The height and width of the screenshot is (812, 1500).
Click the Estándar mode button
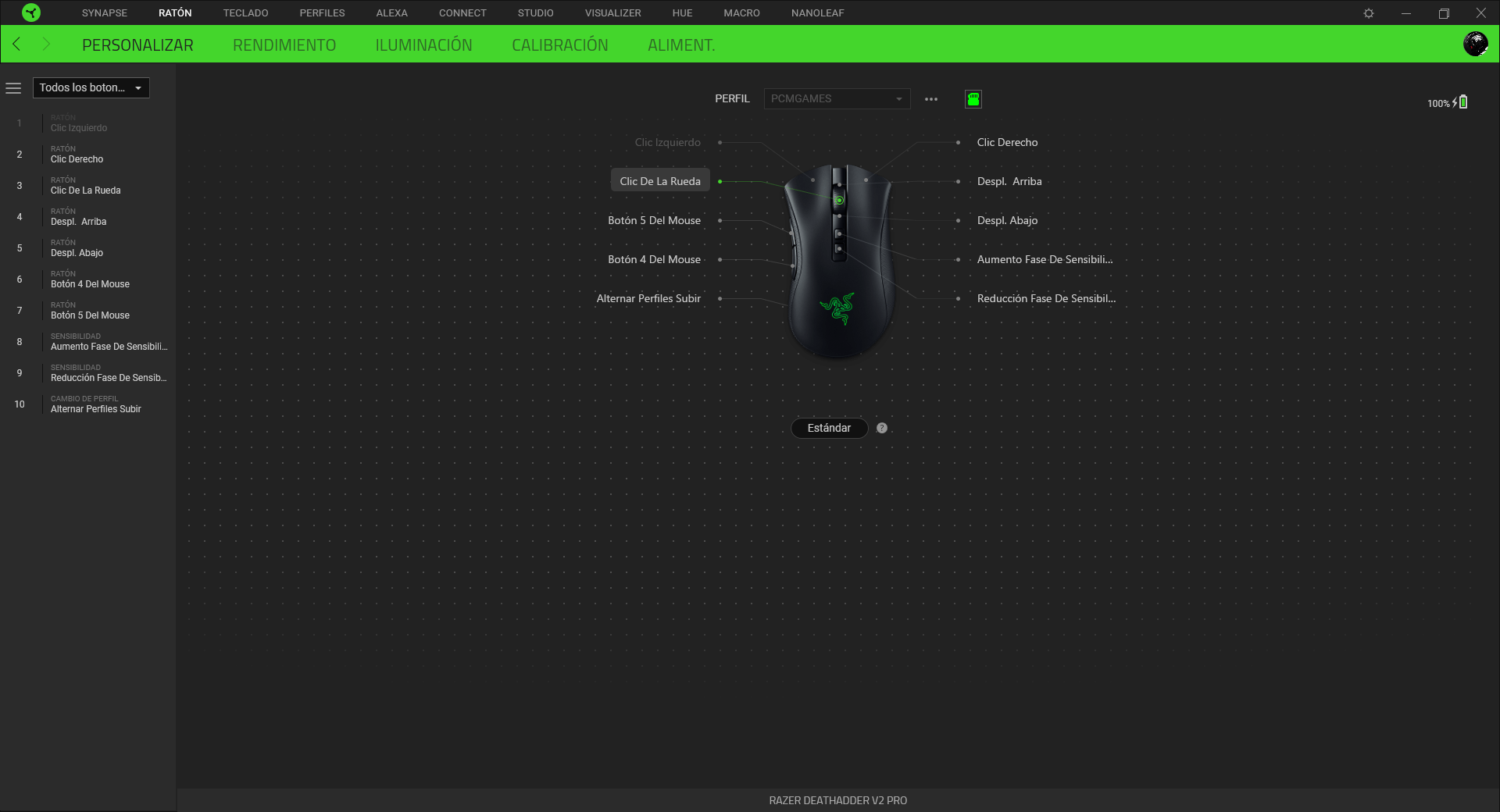pyautogui.click(x=829, y=428)
